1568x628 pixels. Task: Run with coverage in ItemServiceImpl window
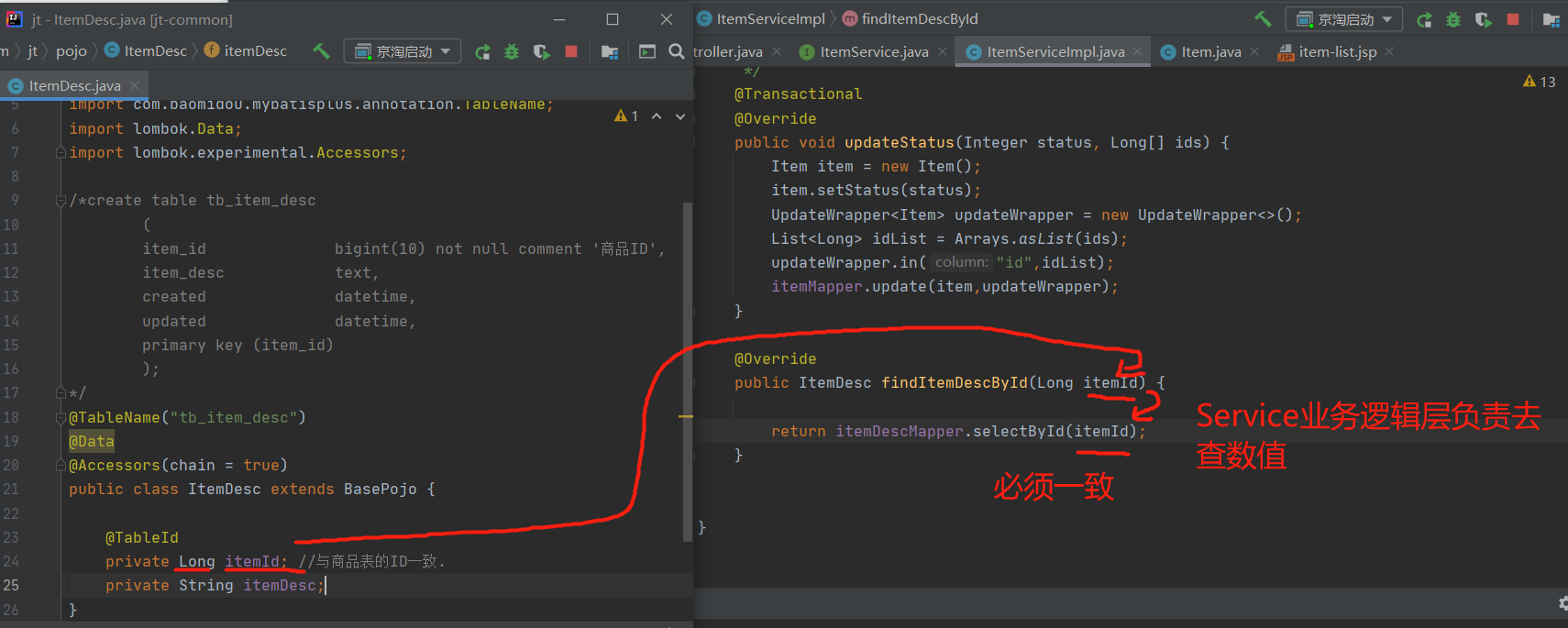coord(1484,19)
